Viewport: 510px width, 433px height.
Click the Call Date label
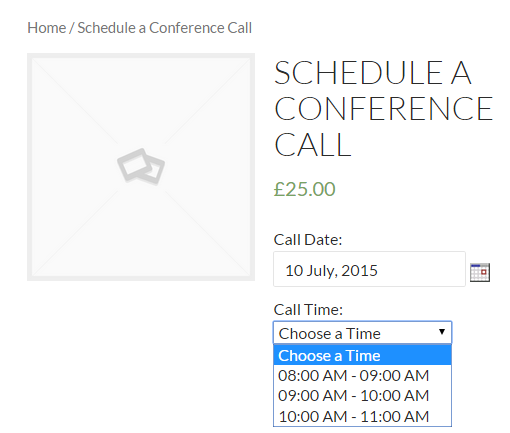click(x=308, y=239)
